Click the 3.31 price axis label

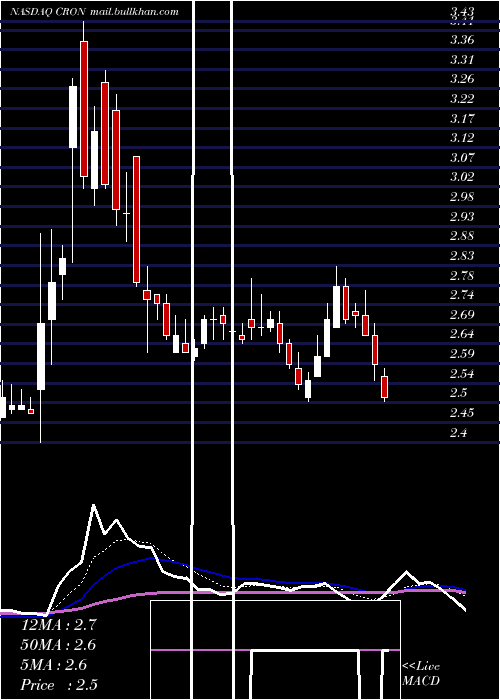click(462, 59)
